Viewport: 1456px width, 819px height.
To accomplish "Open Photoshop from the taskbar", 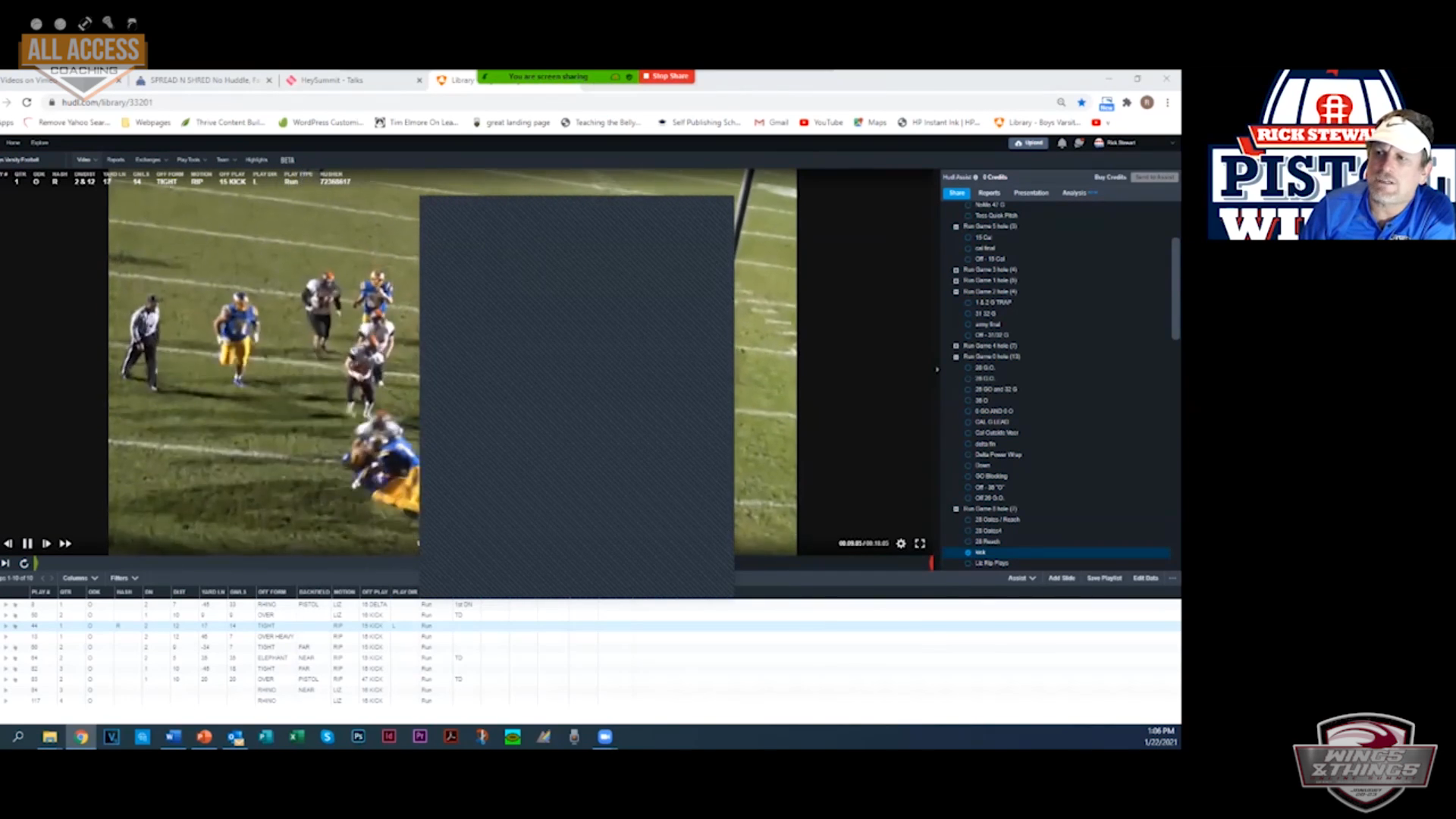I will (358, 736).
